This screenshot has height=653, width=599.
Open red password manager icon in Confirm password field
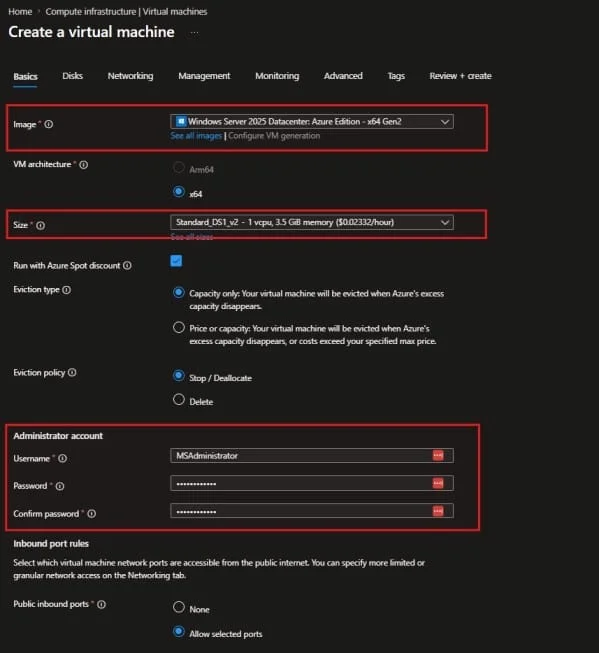pos(438,511)
